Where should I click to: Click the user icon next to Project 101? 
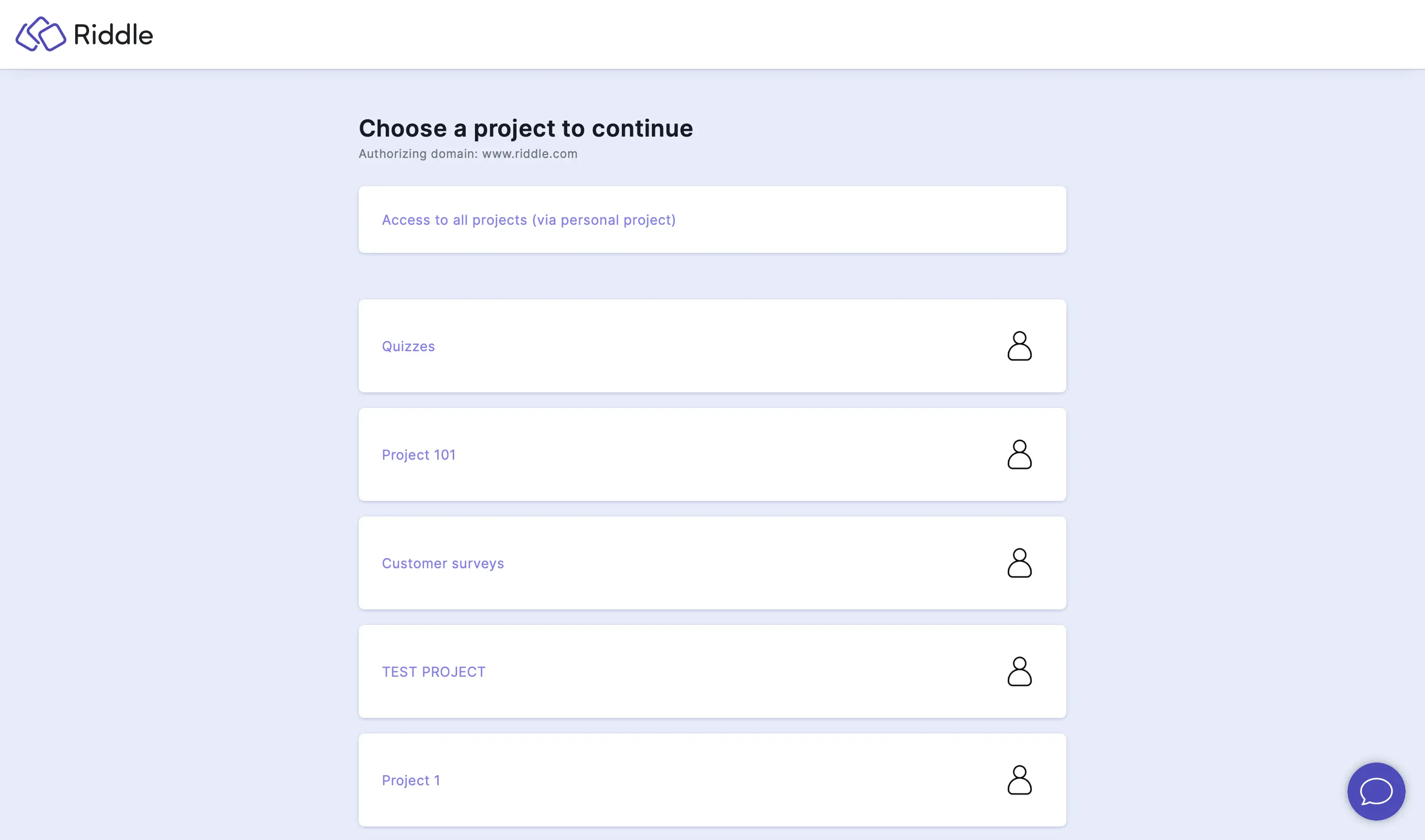click(x=1019, y=454)
